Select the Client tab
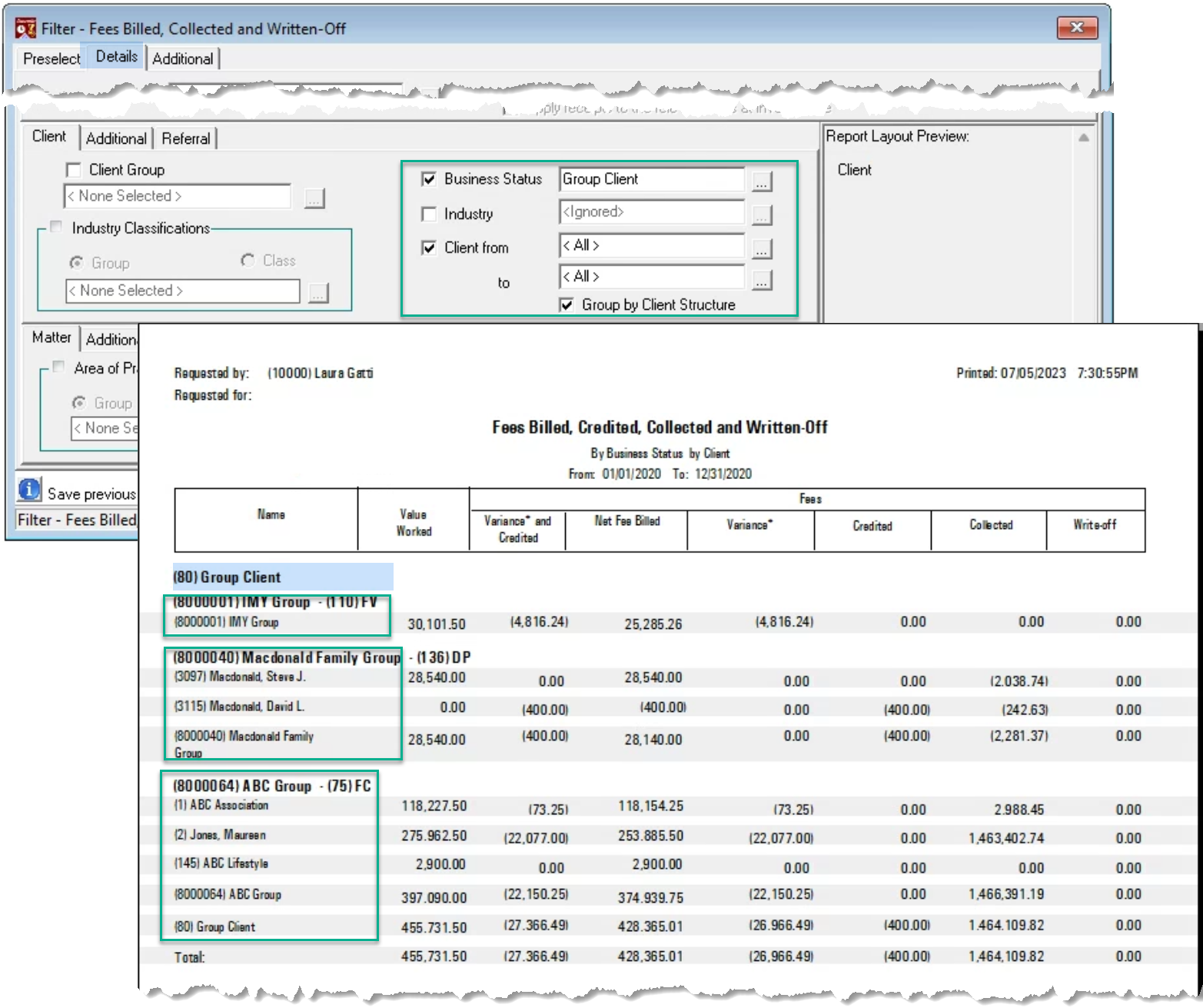Screen dimensions: 1203x1008 (x=49, y=136)
